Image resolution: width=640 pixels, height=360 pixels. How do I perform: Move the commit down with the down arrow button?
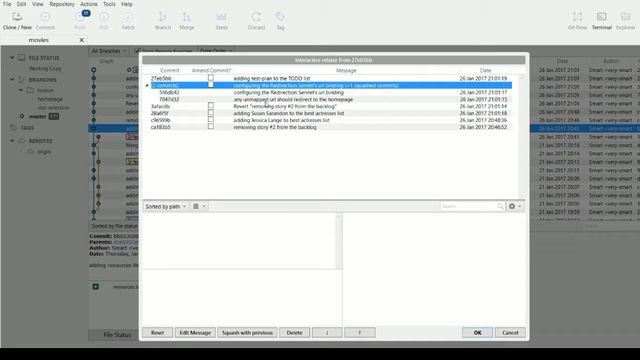pos(327,333)
